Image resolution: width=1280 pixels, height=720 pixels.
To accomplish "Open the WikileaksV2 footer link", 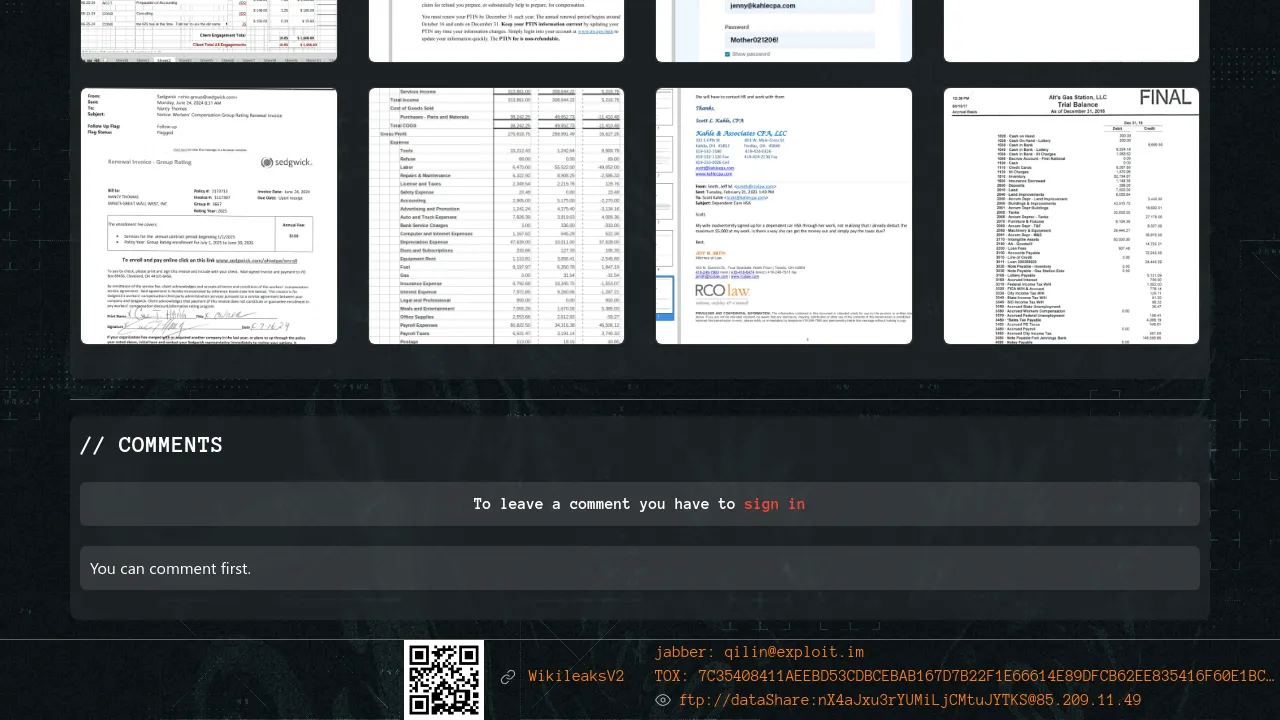I will point(576,677).
